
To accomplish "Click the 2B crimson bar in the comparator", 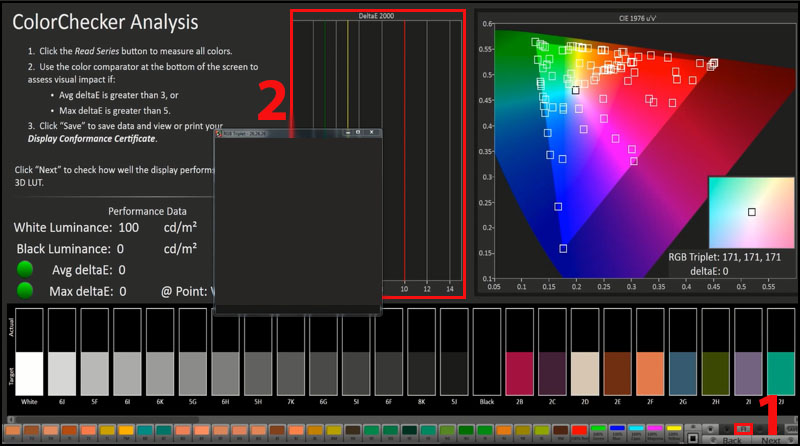I will [x=519, y=352].
